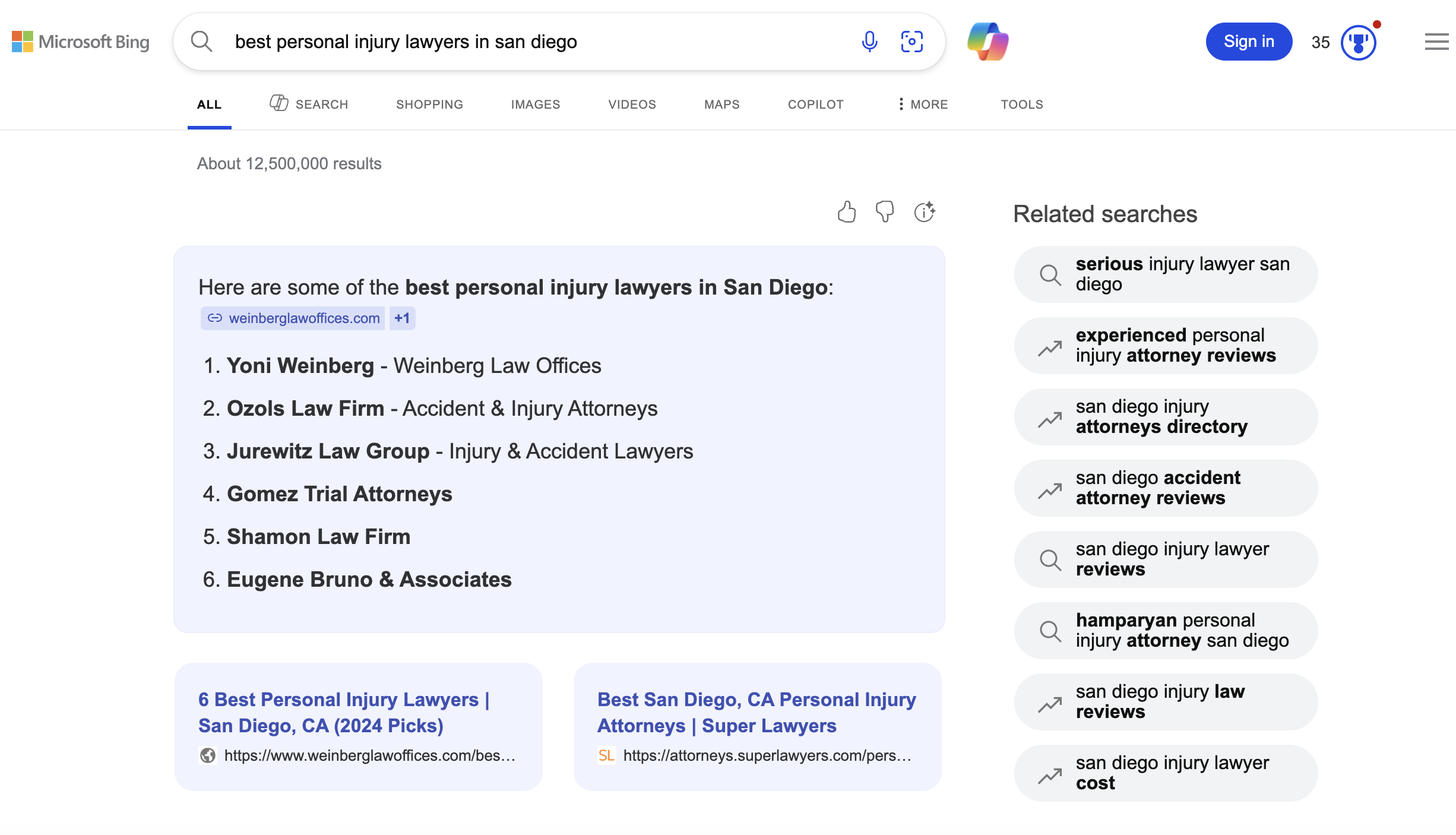
Task: Click magnifier icon for hamparyan search
Action: pos(1050,631)
